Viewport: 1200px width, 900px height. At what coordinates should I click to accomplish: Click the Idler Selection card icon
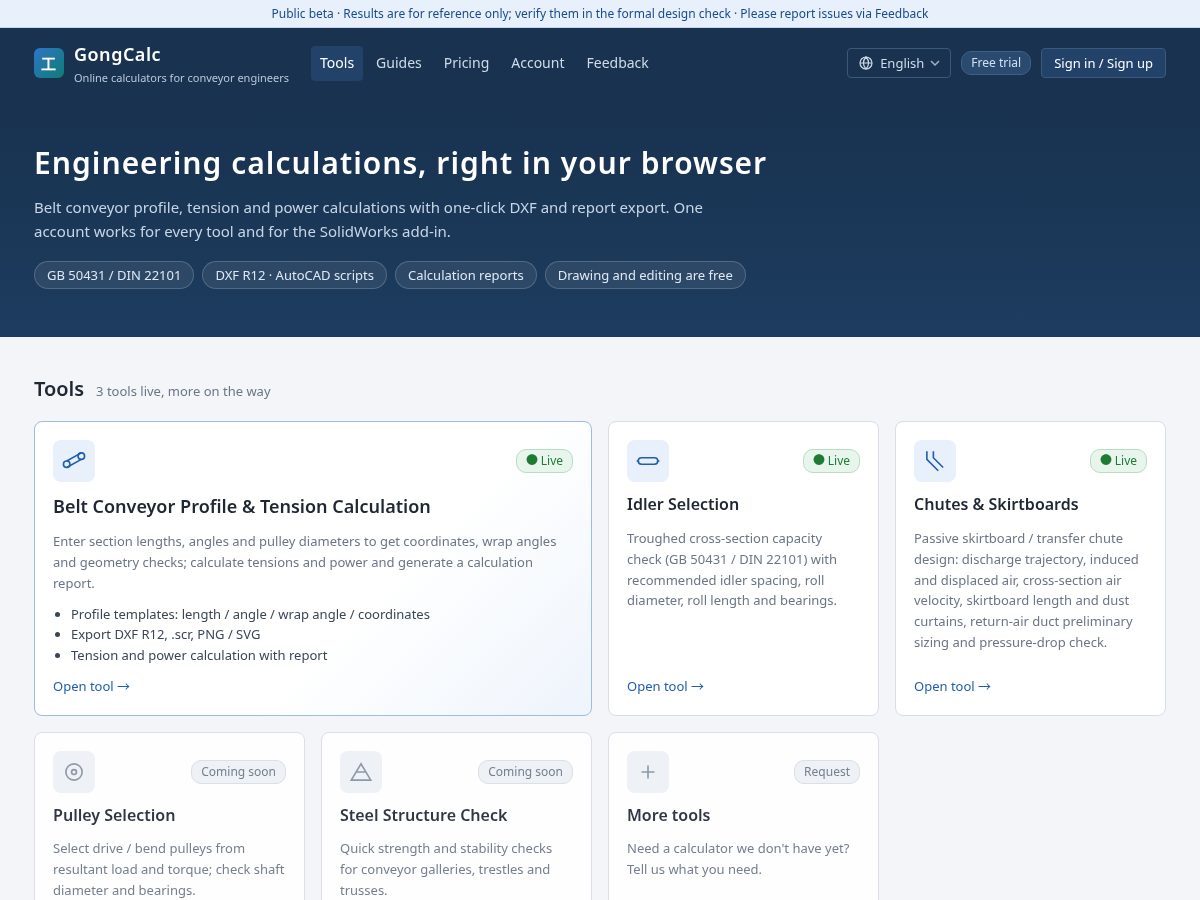pos(648,461)
